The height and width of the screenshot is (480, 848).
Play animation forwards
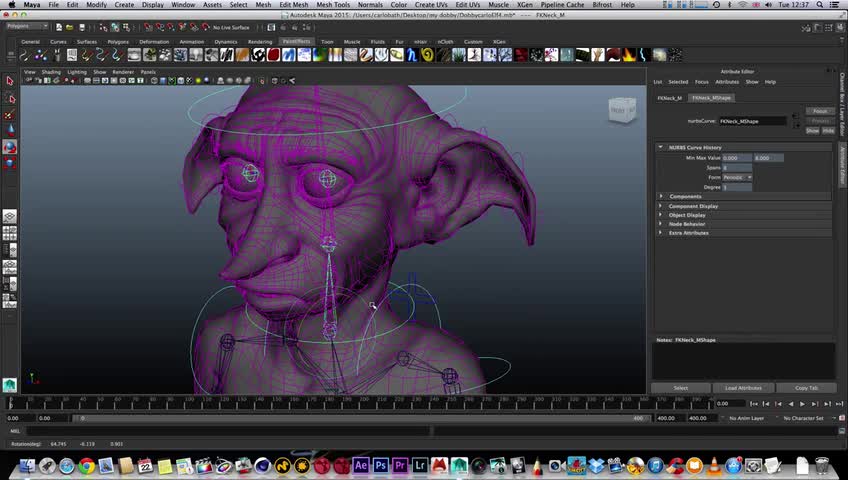point(803,404)
